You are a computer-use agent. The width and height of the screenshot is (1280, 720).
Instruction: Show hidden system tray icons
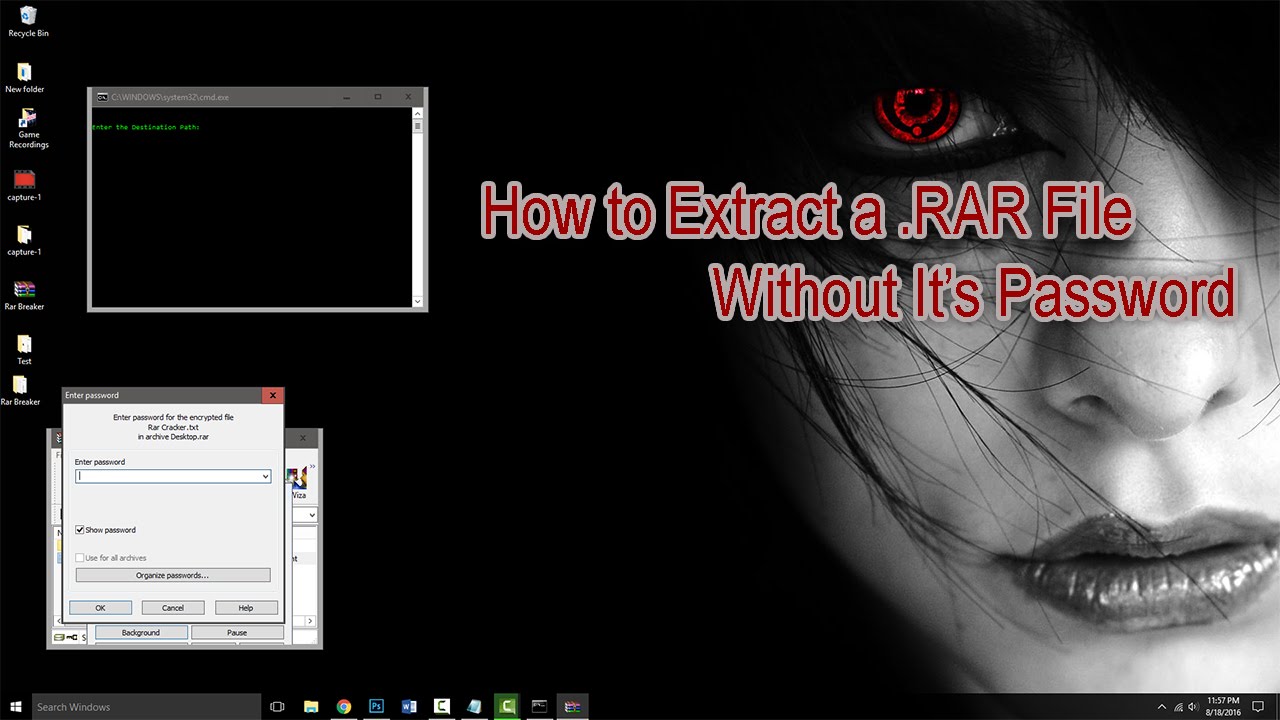click(1161, 706)
